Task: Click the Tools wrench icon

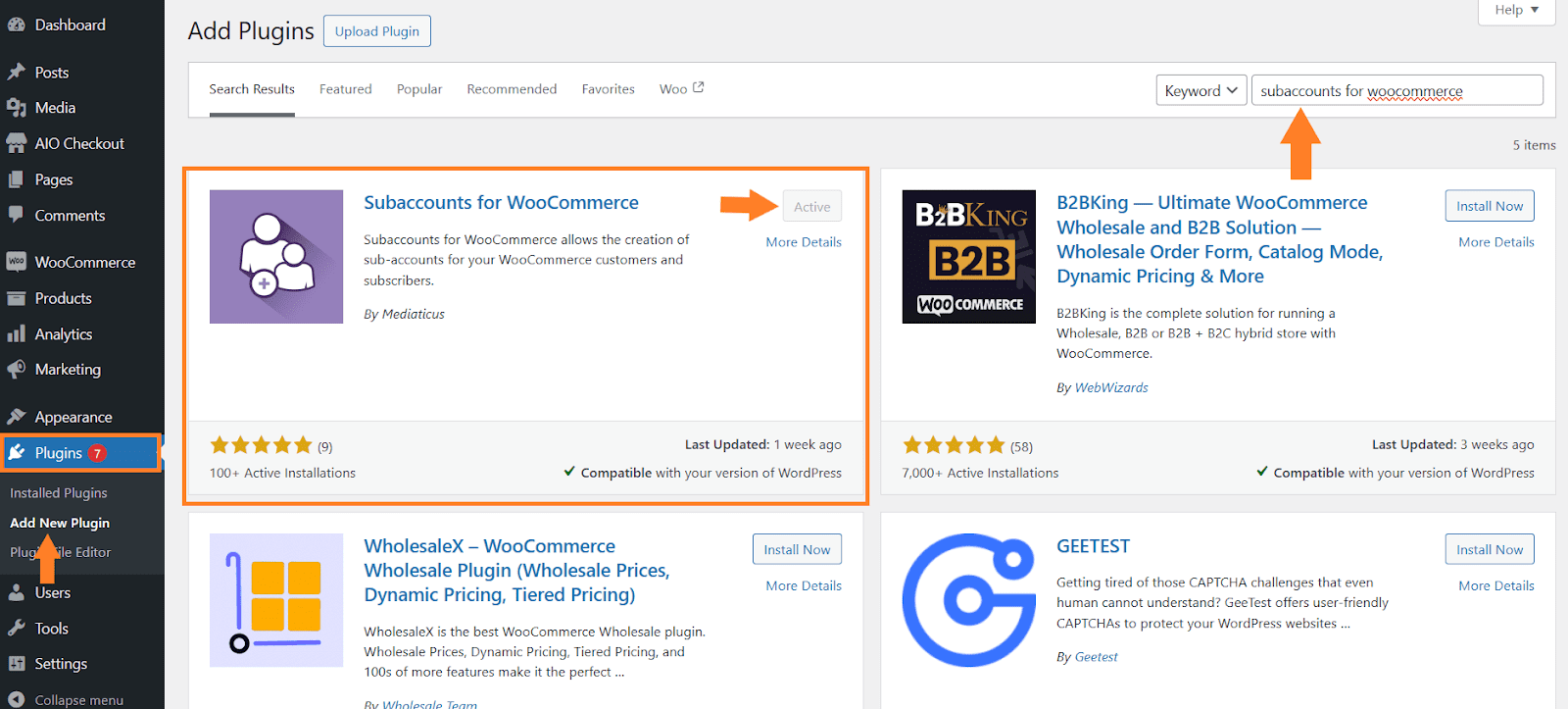Action: point(17,629)
